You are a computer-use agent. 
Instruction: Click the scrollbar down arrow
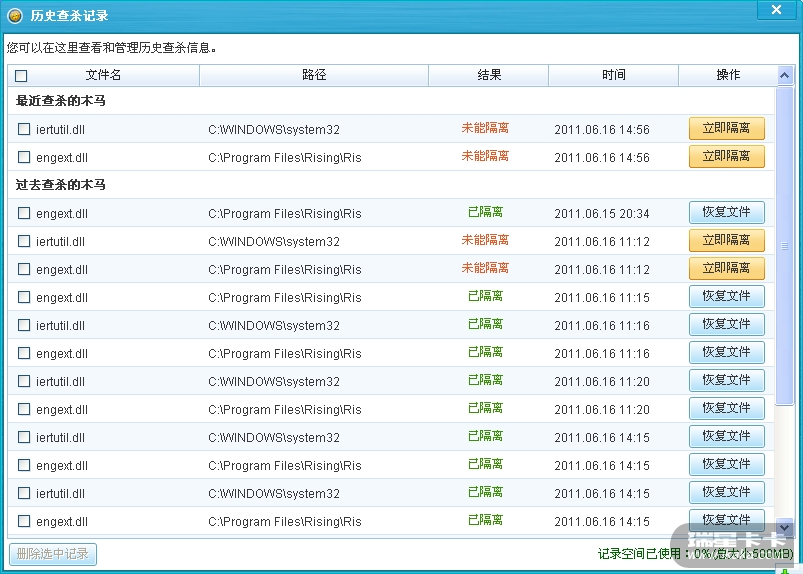785,527
